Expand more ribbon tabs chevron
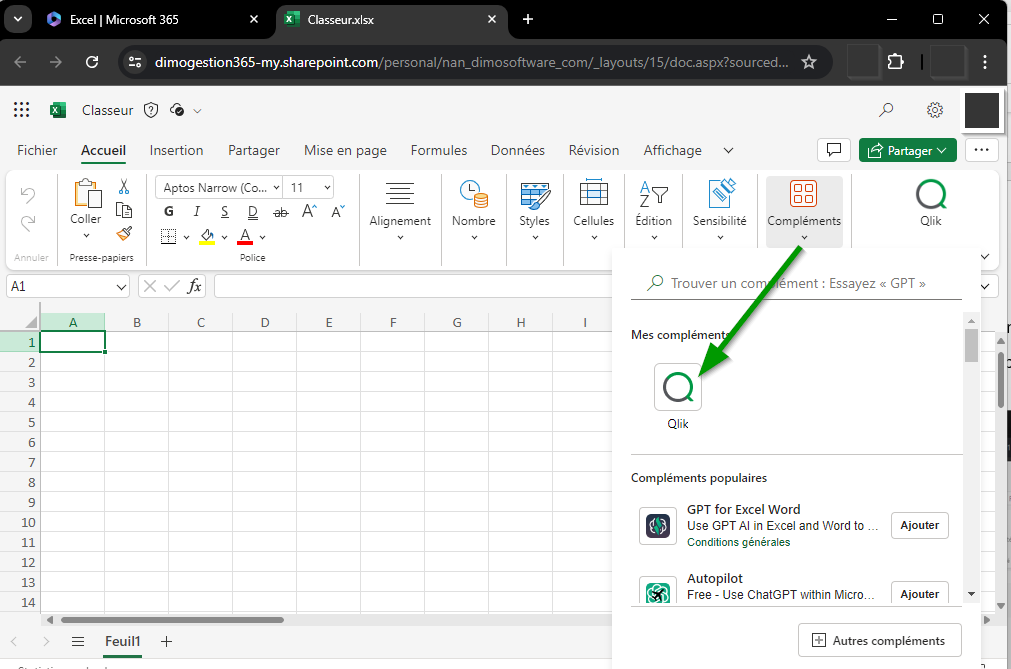 click(729, 150)
